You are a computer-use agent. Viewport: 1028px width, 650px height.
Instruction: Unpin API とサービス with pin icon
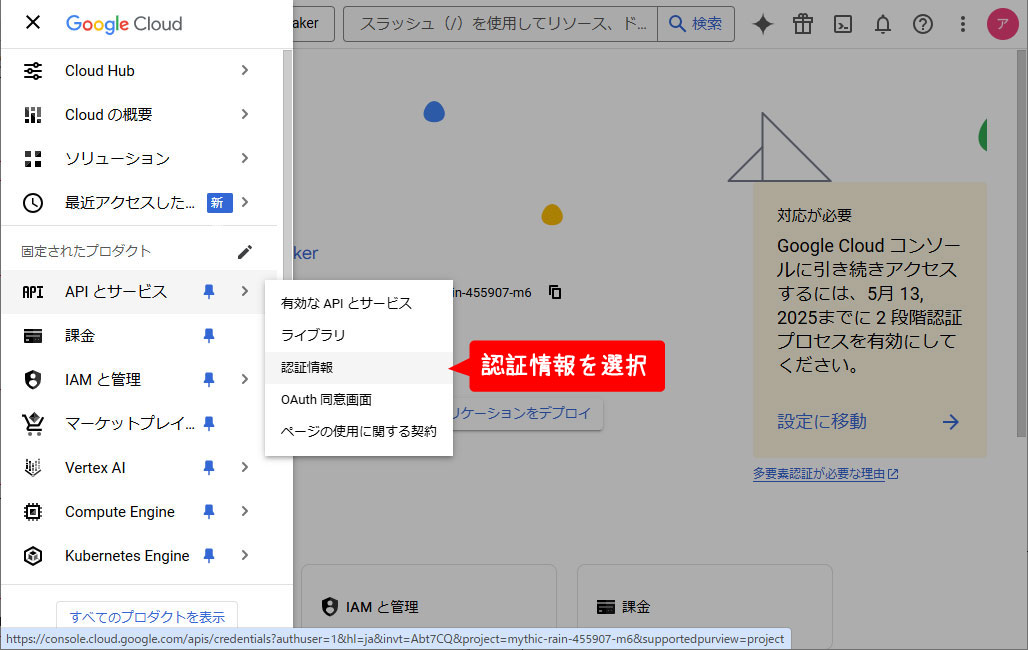(208, 292)
